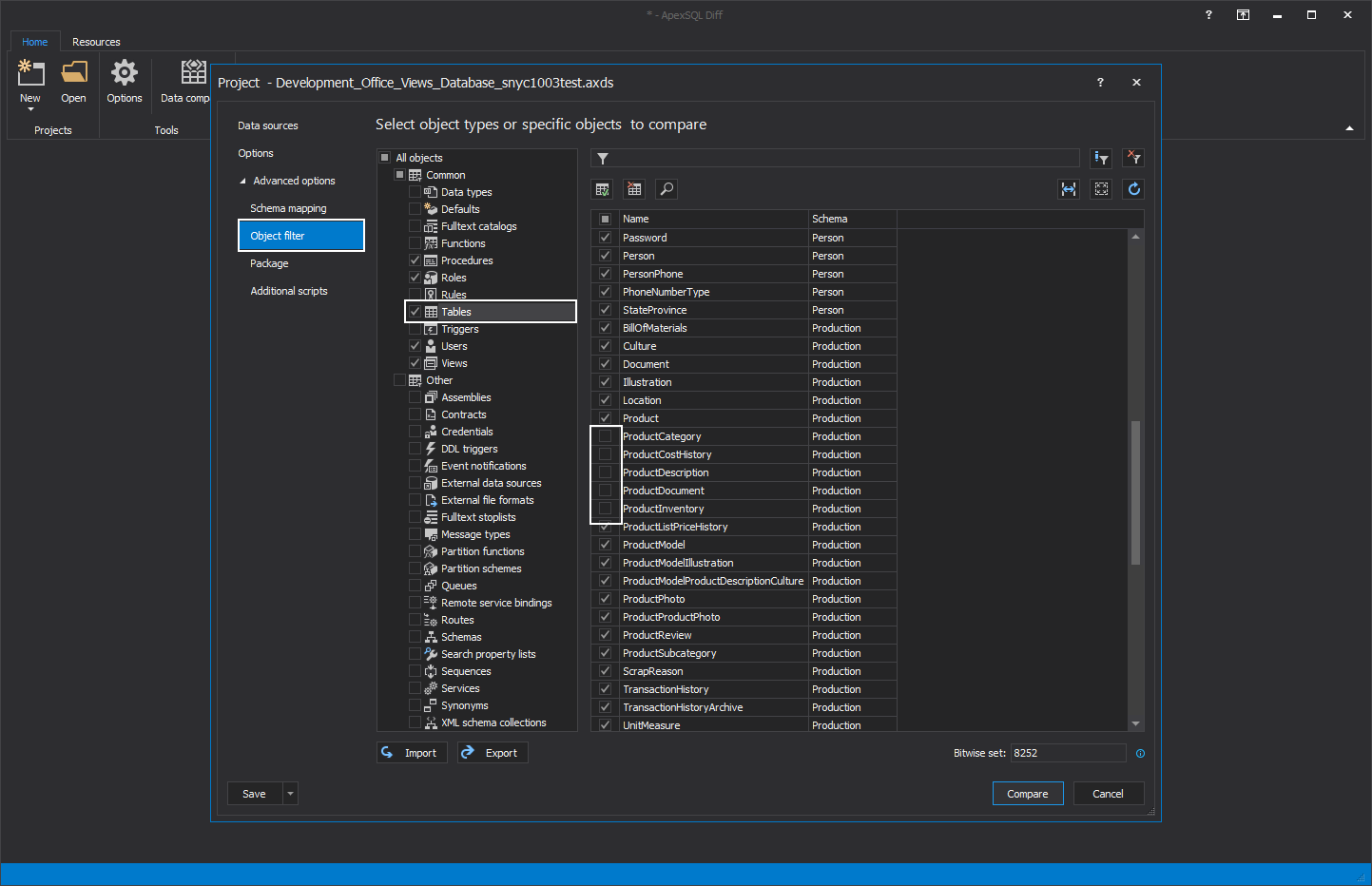Click the Open project icon

click(x=73, y=72)
